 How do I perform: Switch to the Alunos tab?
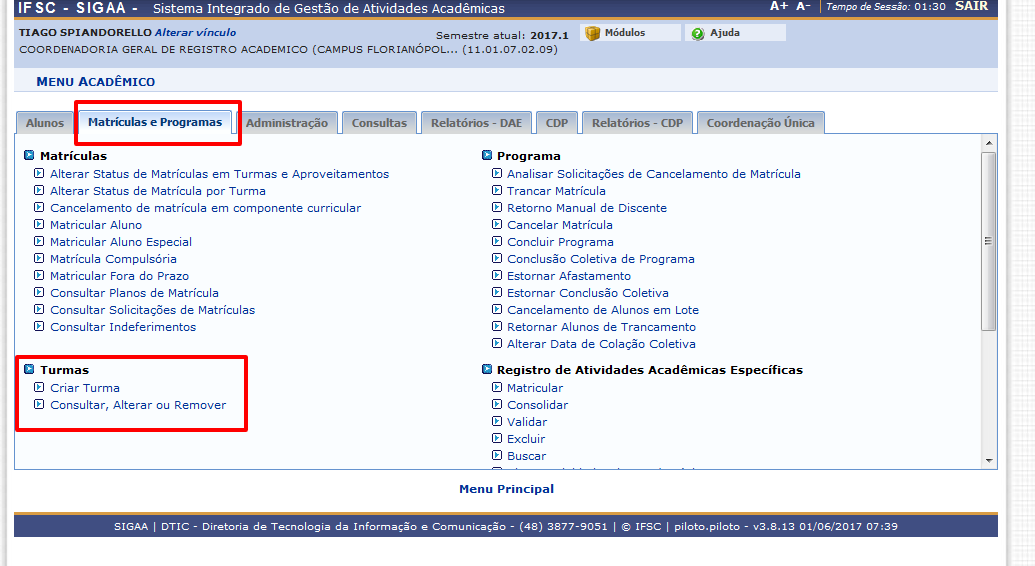[x=45, y=123]
